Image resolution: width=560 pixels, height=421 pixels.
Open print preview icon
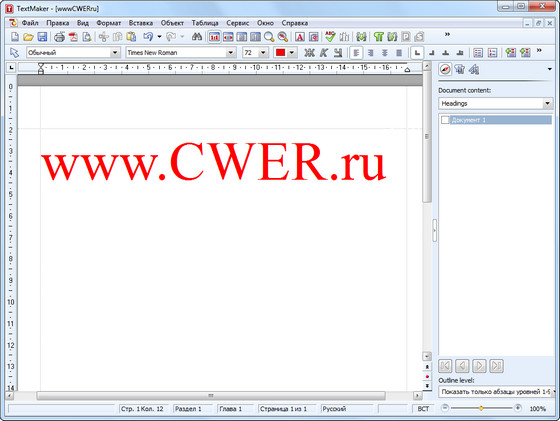87,37
